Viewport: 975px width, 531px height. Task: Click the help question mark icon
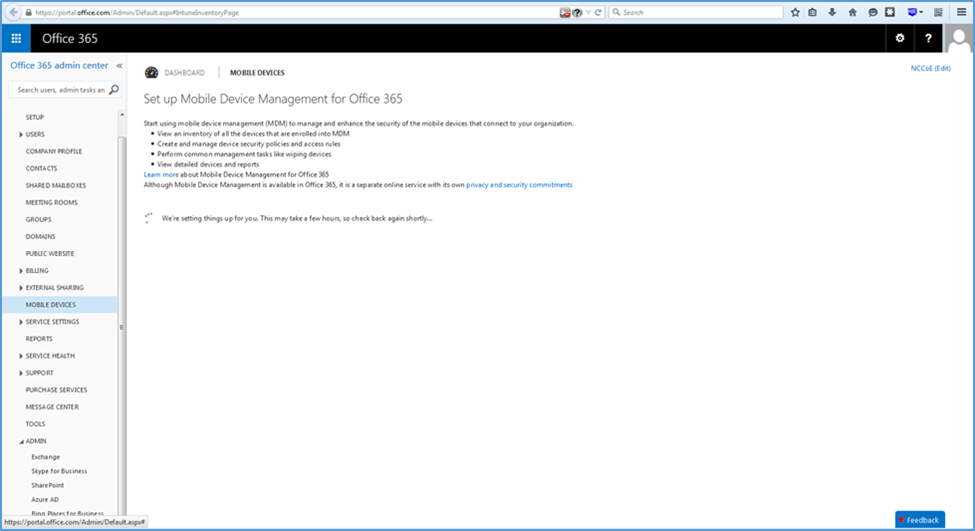tap(928, 39)
